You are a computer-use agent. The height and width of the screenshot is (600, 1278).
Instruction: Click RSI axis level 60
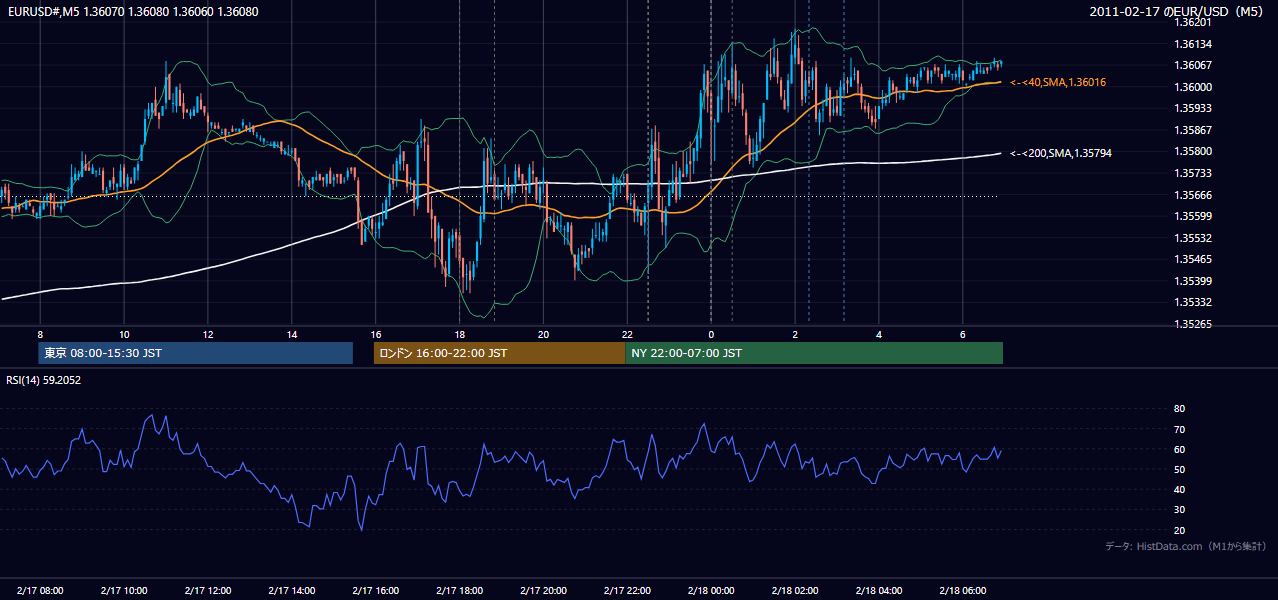[x=1179, y=449]
